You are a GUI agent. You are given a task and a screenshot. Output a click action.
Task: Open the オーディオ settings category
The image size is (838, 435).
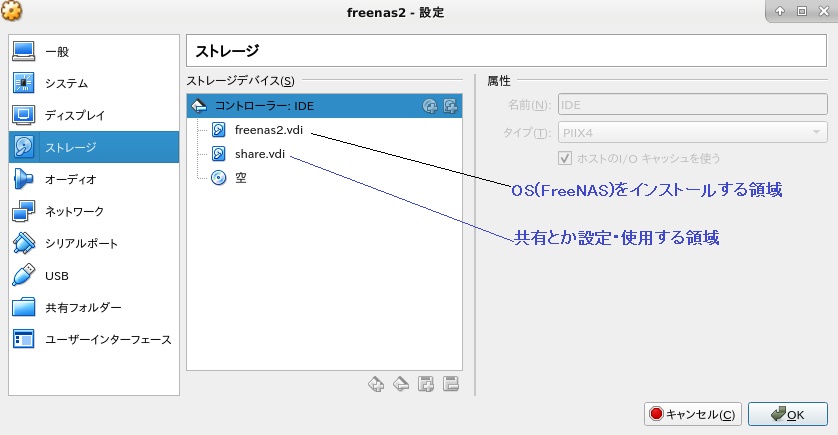click(x=94, y=179)
